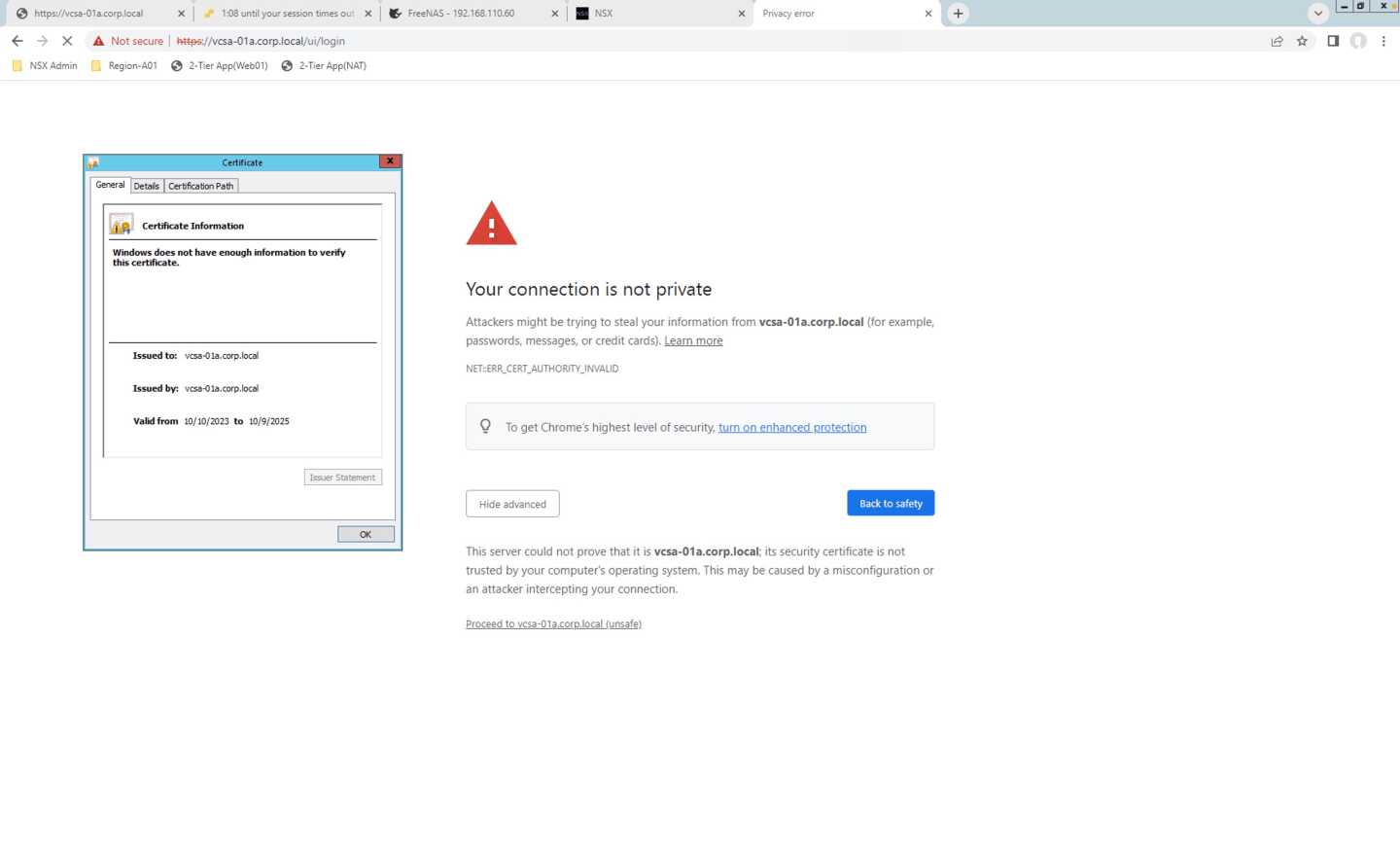Viewport: 1400px width, 851px height.
Task: Open the Chrome three-dot menu
Action: 1383,41
